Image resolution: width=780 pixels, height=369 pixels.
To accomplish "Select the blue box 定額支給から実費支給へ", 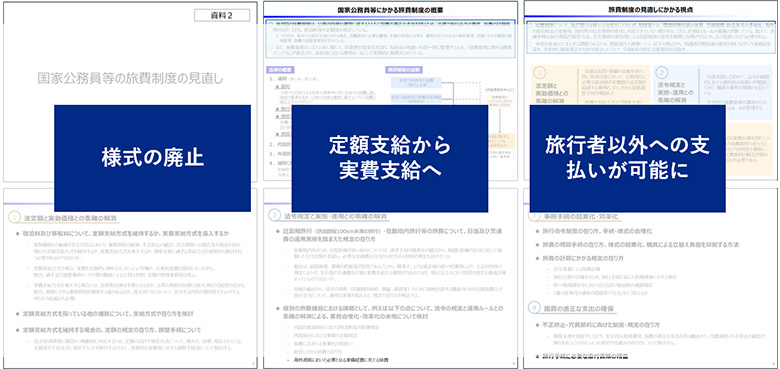I will (390, 158).
